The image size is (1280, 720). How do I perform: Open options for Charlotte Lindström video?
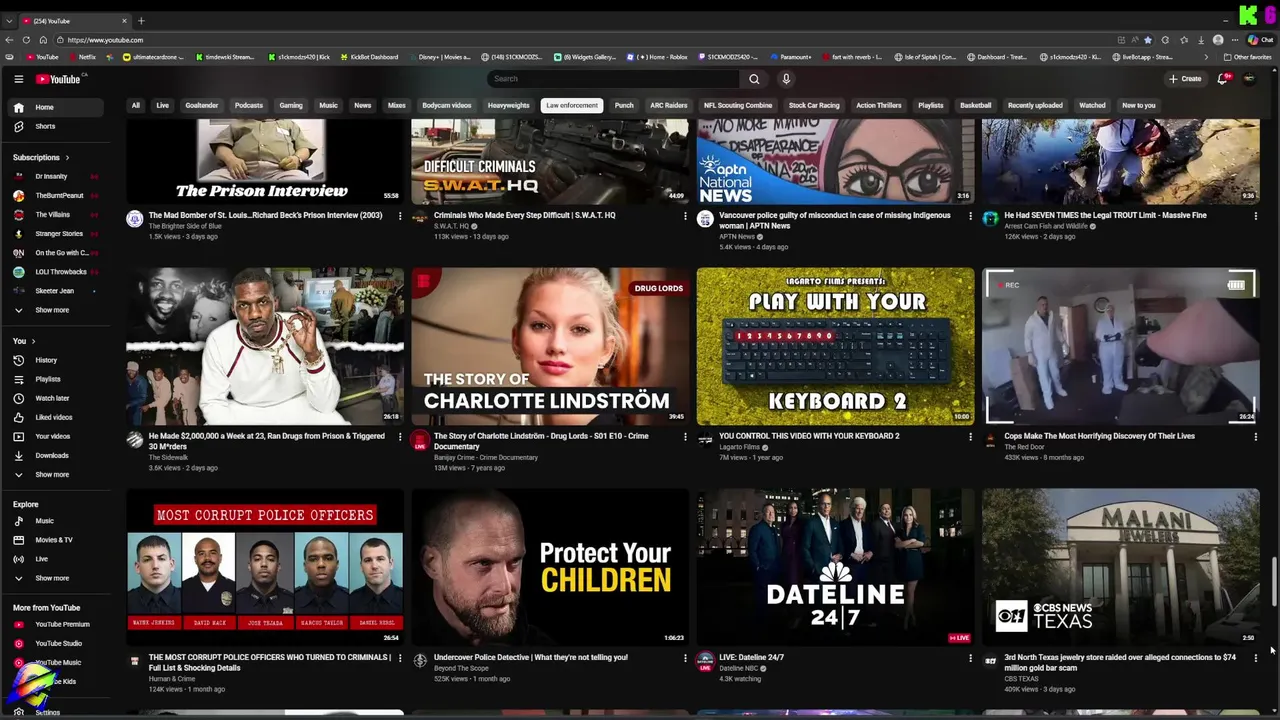tap(685, 437)
